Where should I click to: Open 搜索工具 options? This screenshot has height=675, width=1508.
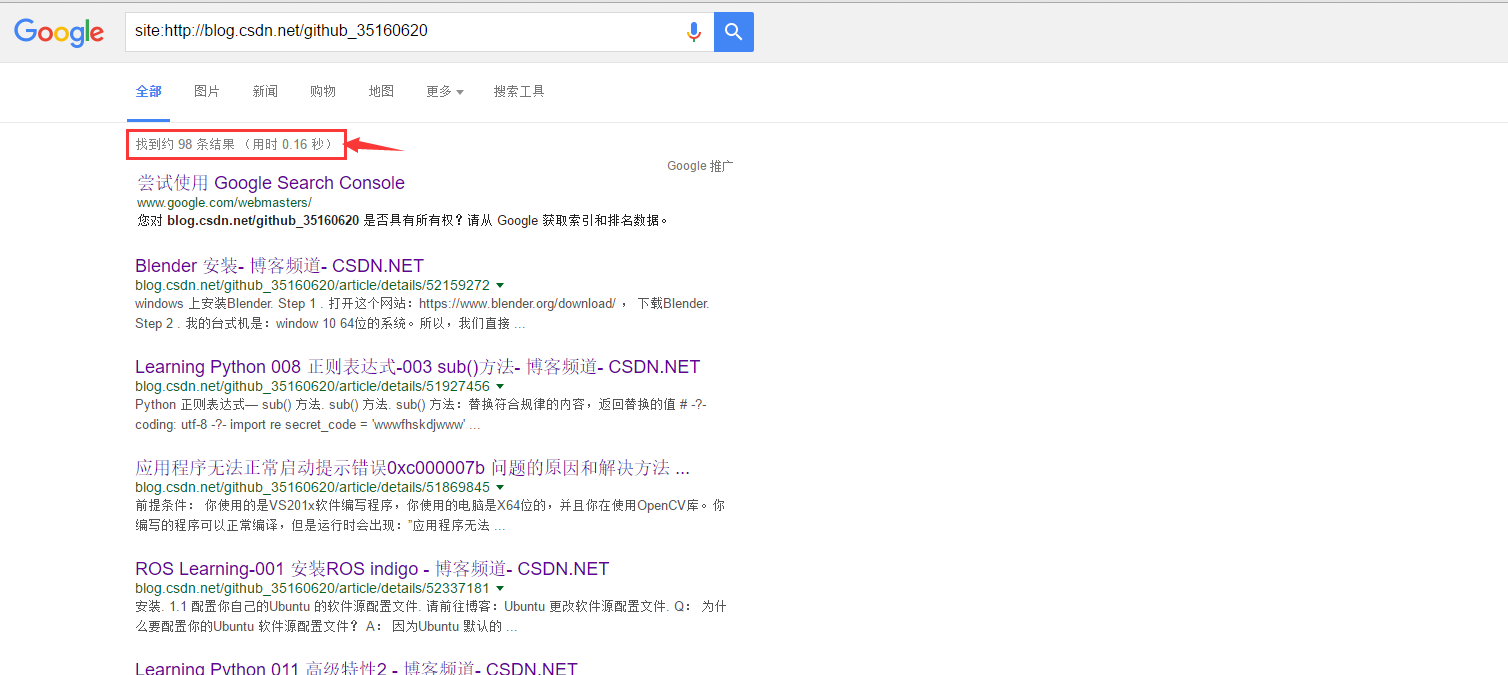tap(519, 91)
